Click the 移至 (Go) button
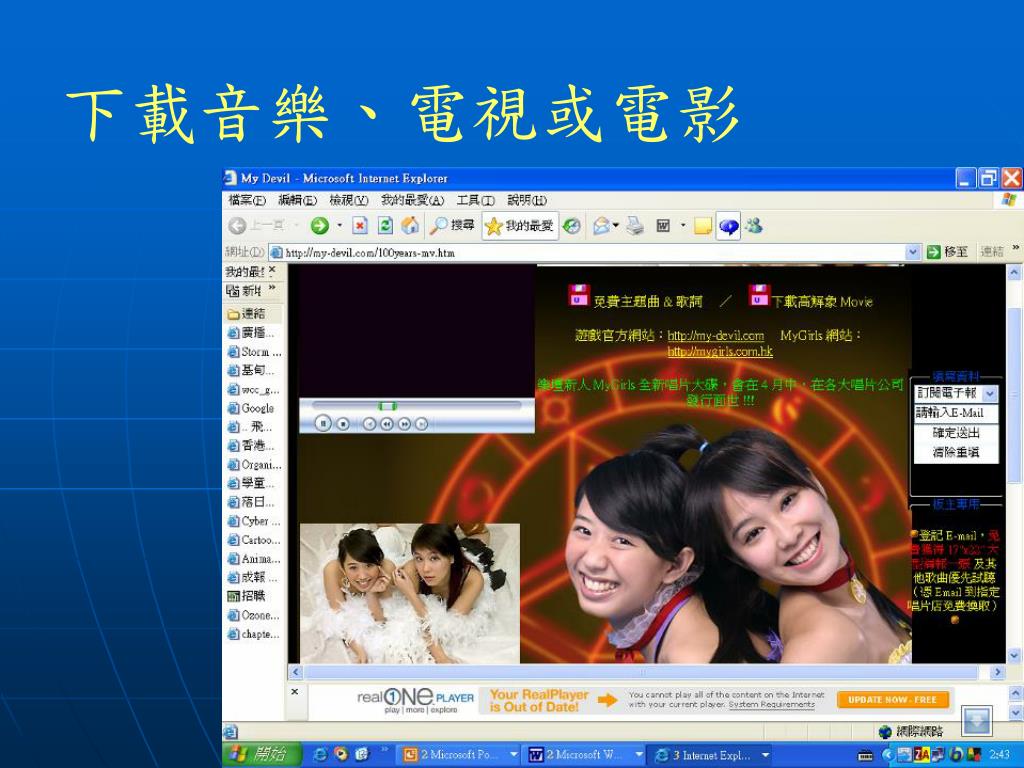Image resolution: width=1024 pixels, height=768 pixels. pos(948,252)
